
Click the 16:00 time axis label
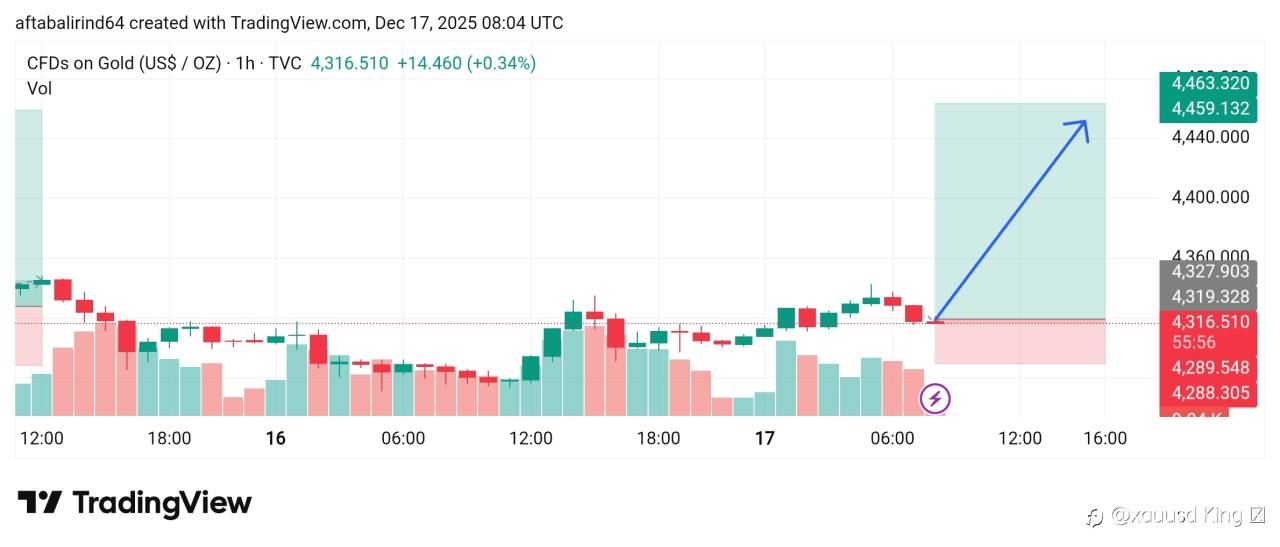(1104, 438)
